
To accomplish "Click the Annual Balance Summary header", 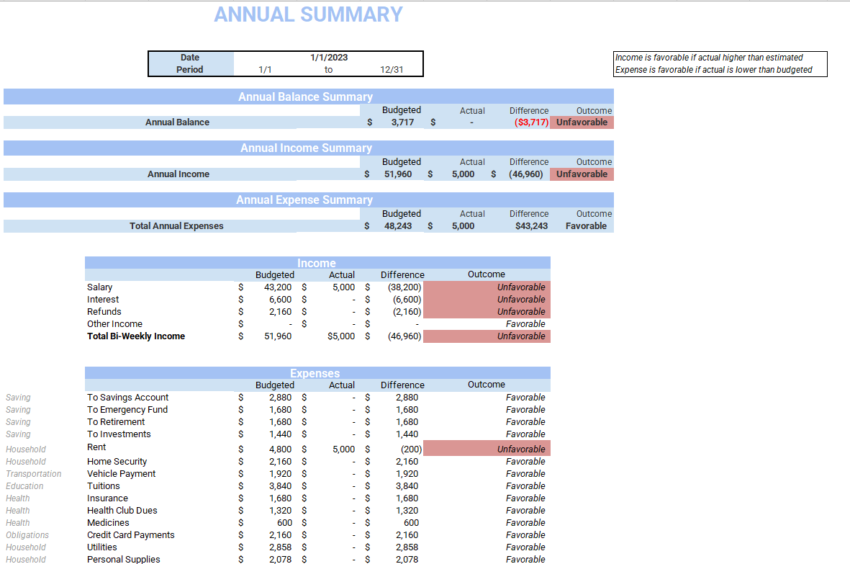I will coord(305,97).
